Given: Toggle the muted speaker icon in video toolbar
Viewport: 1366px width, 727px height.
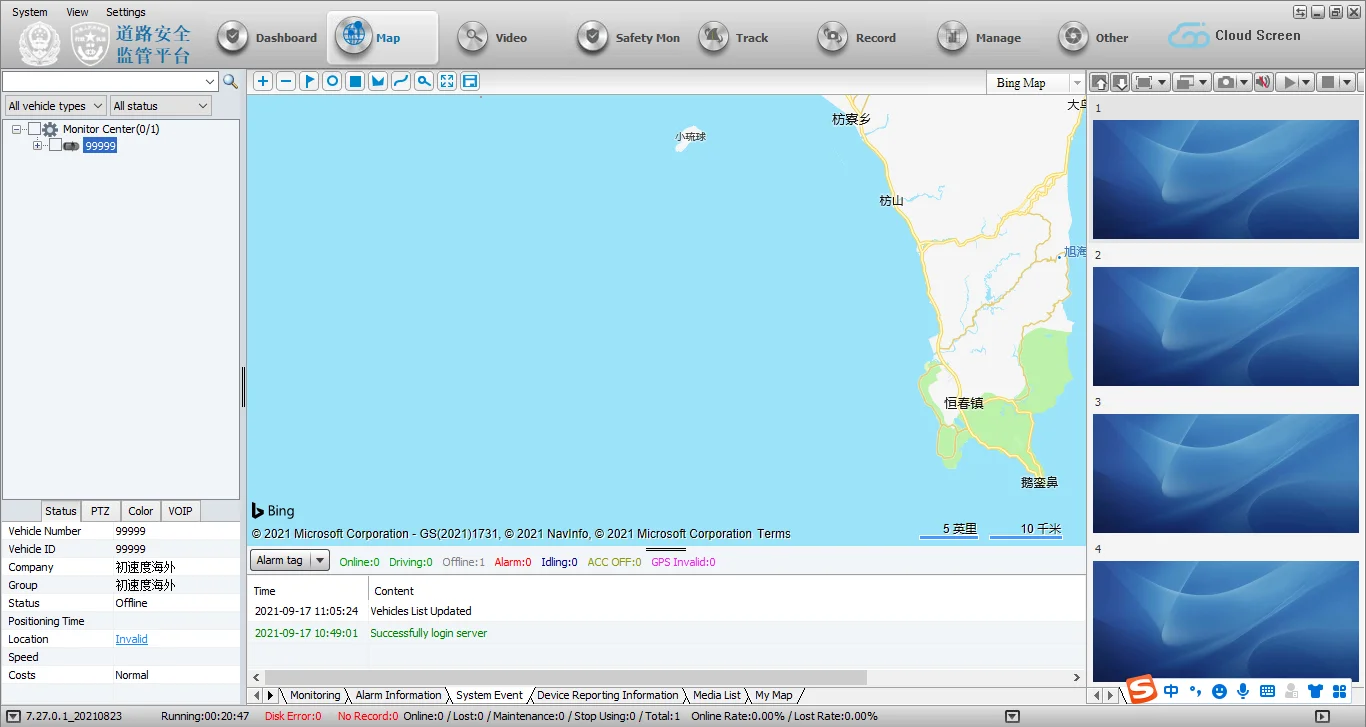Looking at the screenshot, I should click(x=1263, y=82).
